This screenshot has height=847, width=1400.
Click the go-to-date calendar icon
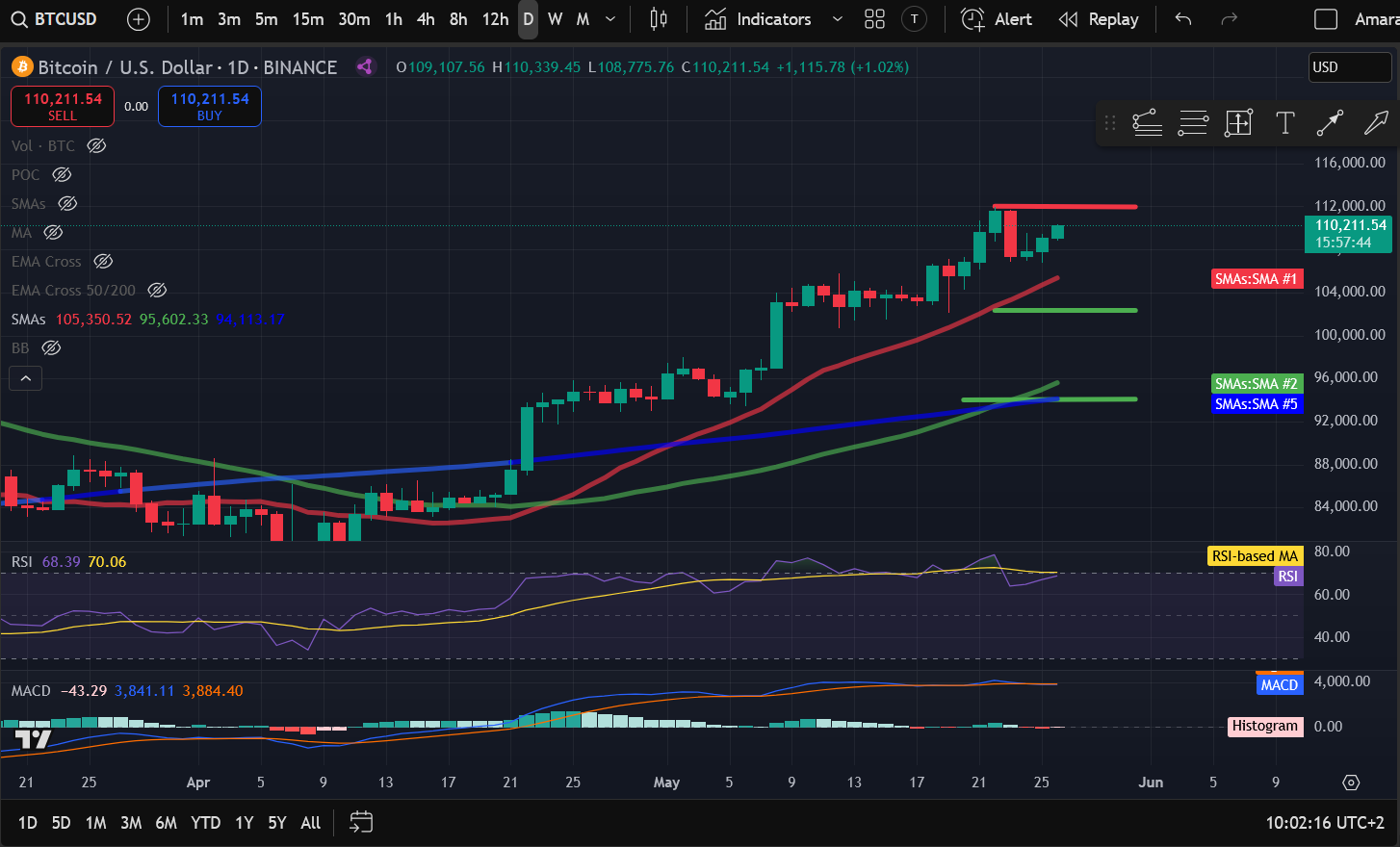tap(361, 822)
